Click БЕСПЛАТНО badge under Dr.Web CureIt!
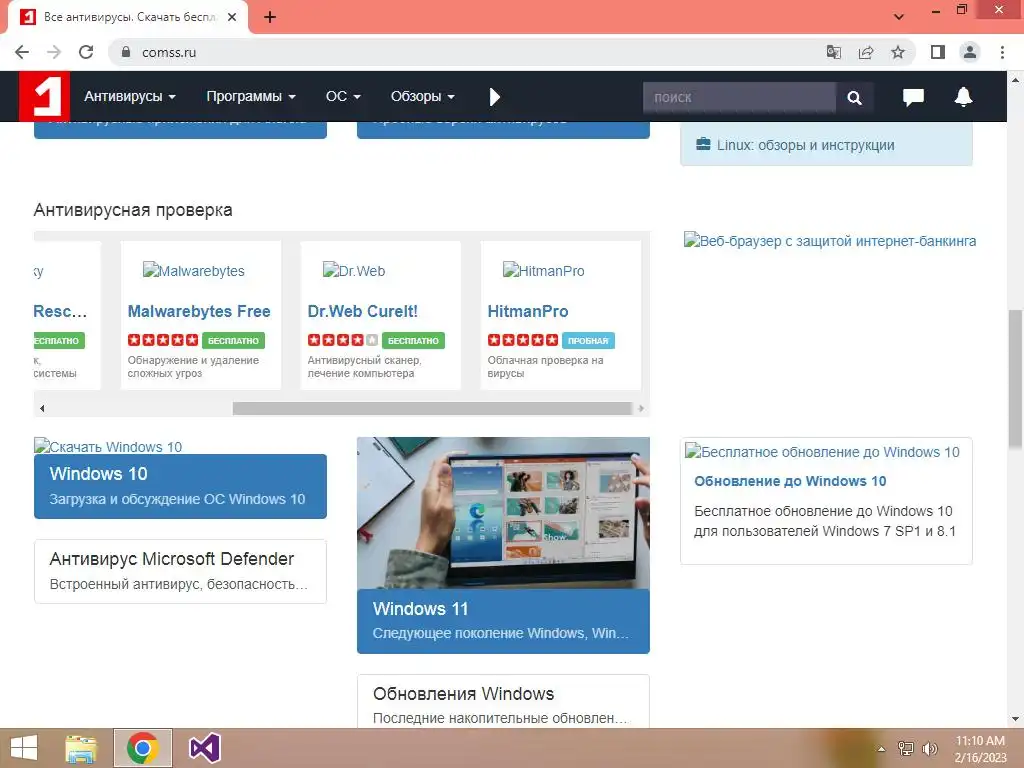Image resolution: width=1024 pixels, height=768 pixels. [x=413, y=340]
